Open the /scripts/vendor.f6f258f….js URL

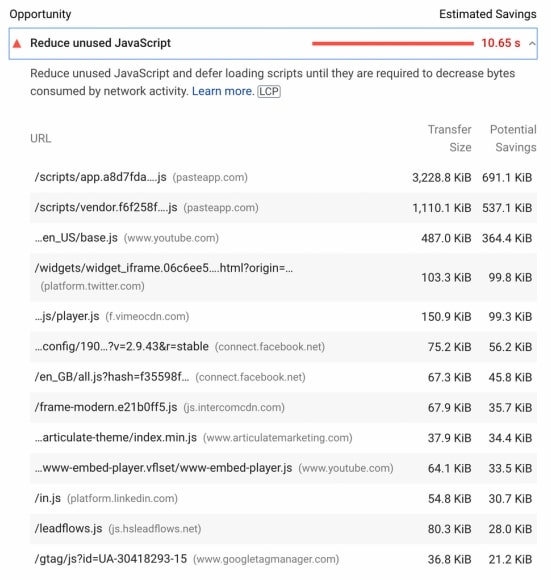(106, 208)
